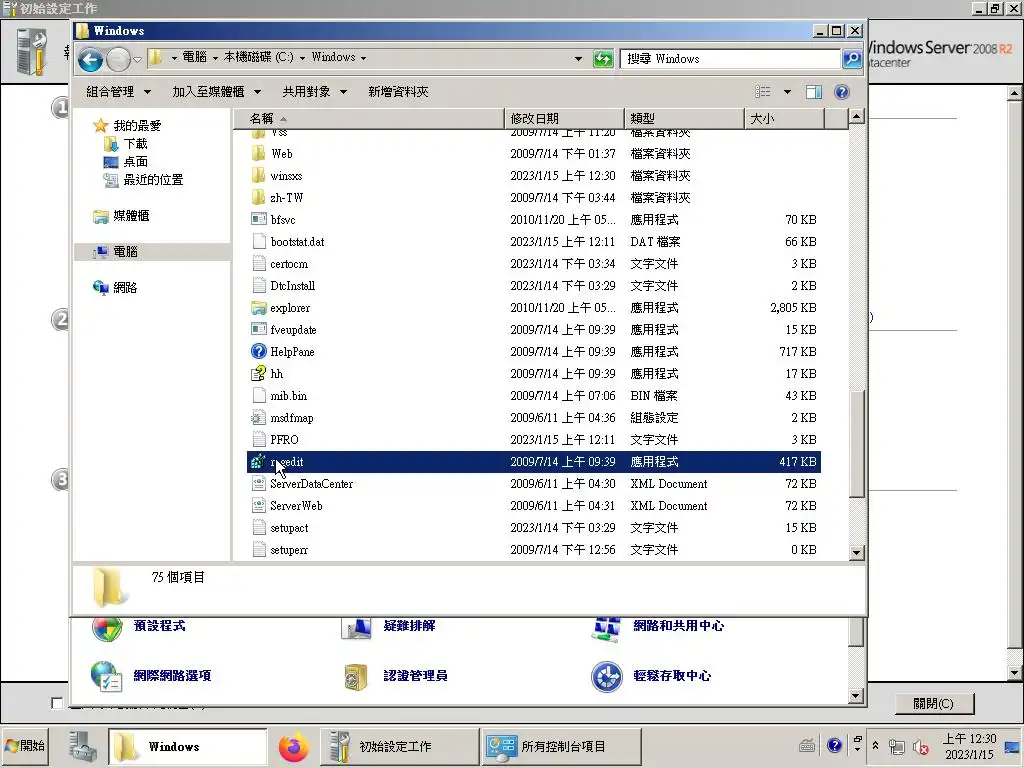Switch to 初始設定工作 taskbar button
This screenshot has width=1024, height=768.
pyautogui.click(x=400, y=746)
